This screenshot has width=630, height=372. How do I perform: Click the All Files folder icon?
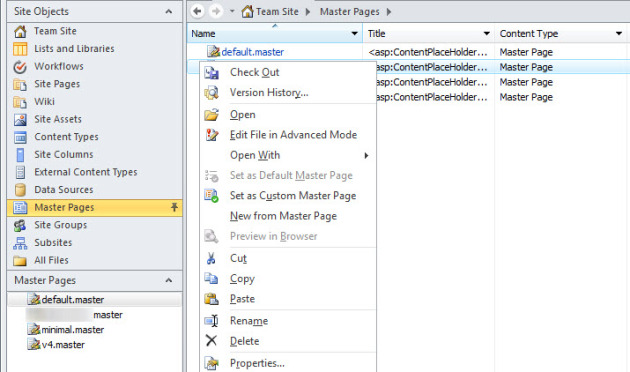click(x=20, y=261)
